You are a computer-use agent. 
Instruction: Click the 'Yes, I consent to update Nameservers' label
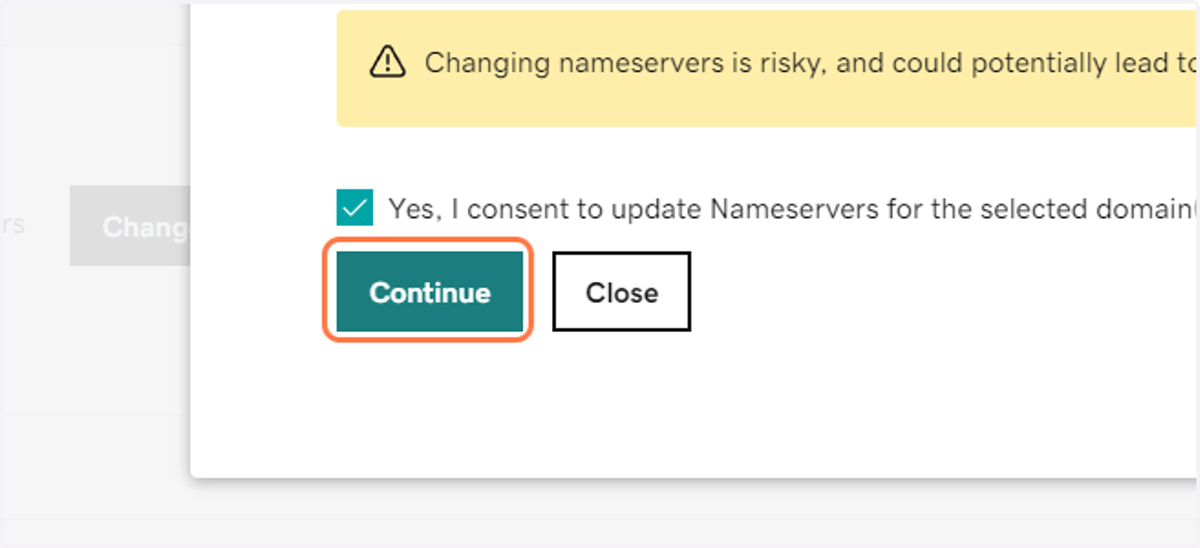(793, 209)
